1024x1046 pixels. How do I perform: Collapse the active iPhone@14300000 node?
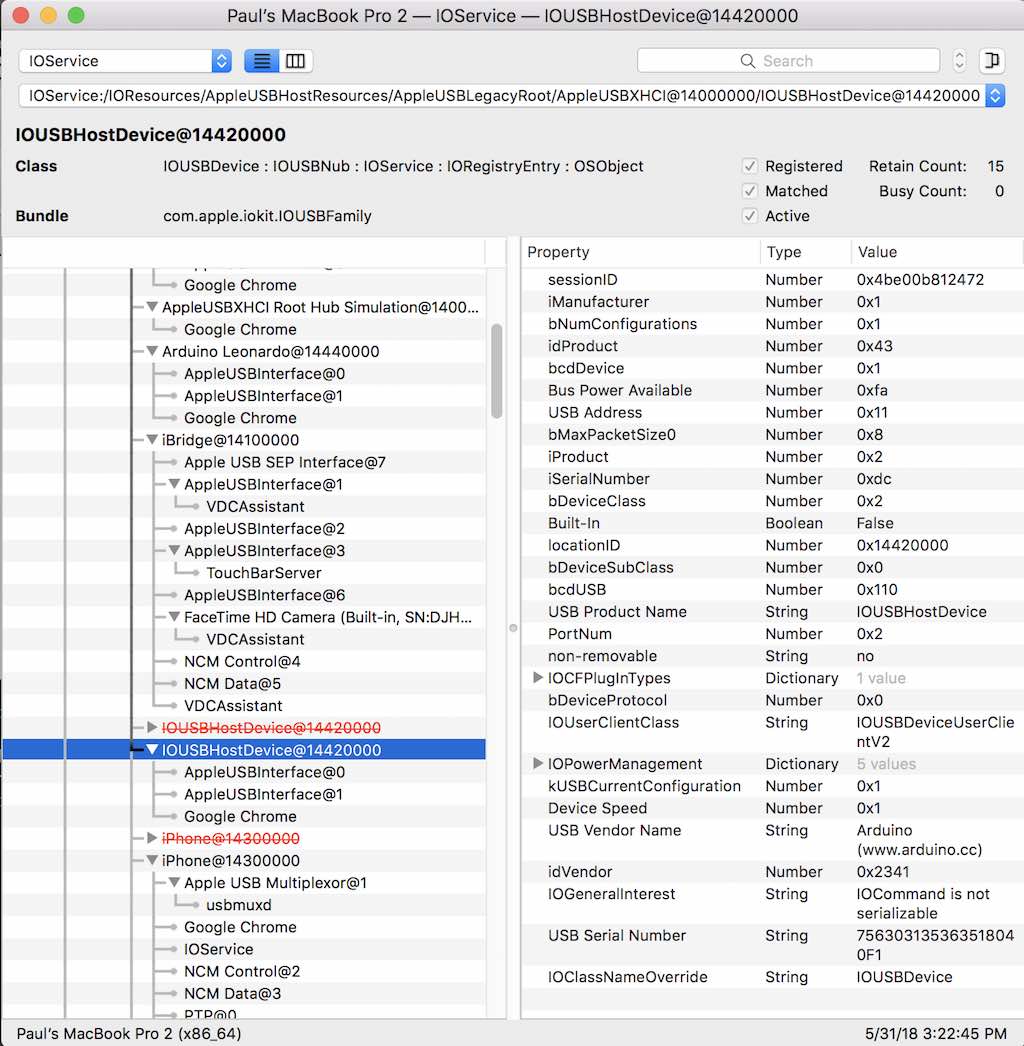click(152, 861)
